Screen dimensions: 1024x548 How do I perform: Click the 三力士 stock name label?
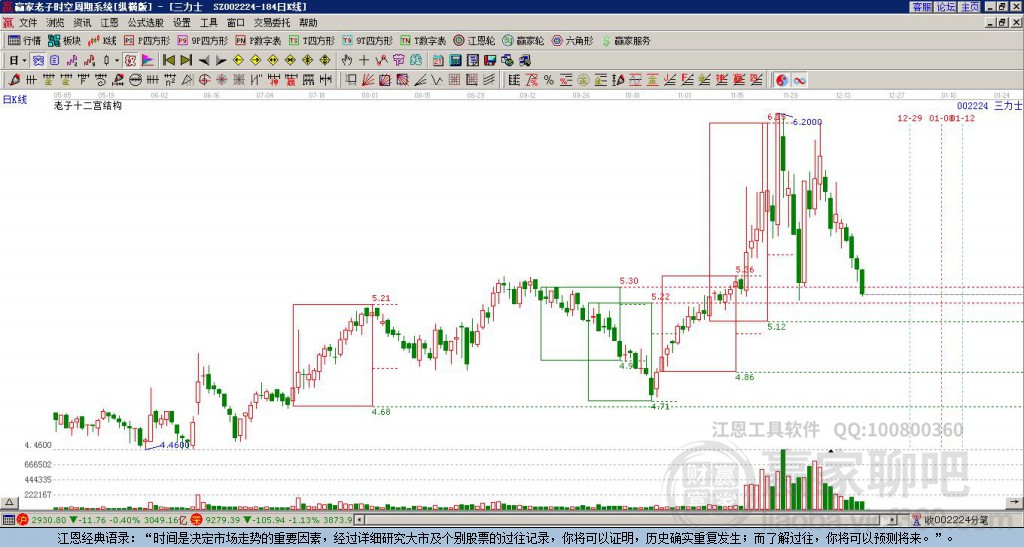coord(1008,106)
